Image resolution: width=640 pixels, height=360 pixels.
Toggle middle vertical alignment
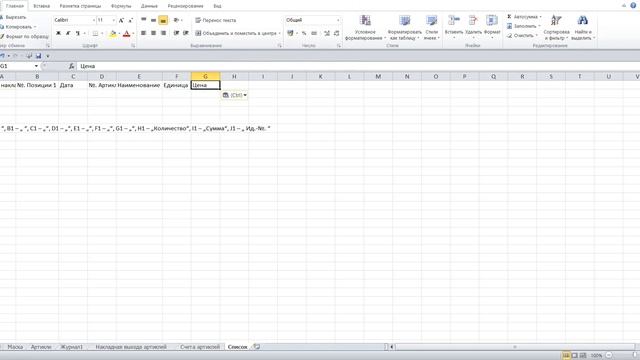point(153,20)
